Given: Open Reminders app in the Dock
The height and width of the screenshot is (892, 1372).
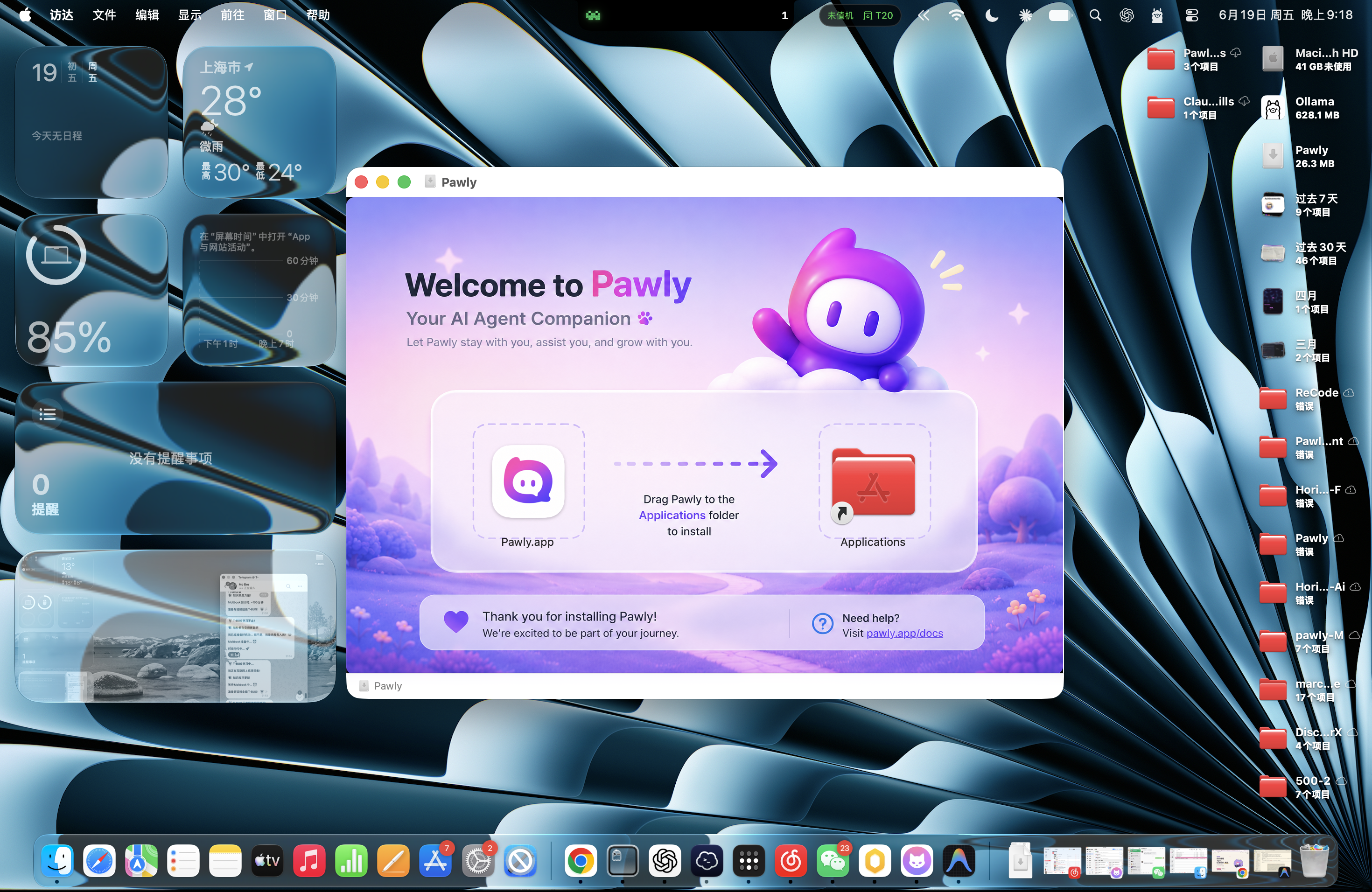Looking at the screenshot, I should (183, 862).
